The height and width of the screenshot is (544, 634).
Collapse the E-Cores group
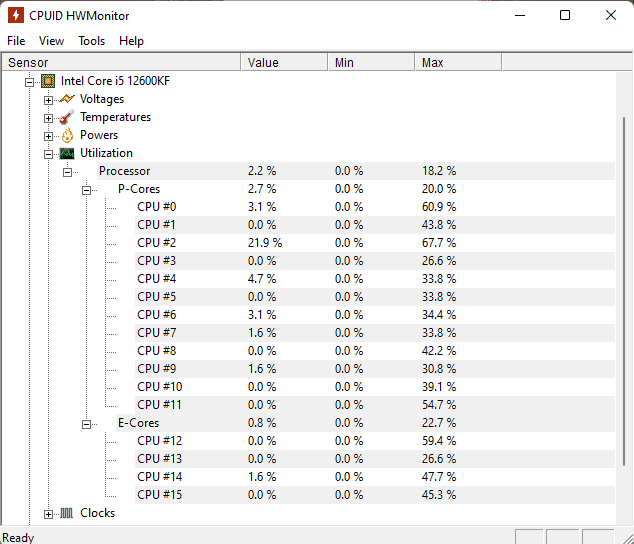(87, 424)
